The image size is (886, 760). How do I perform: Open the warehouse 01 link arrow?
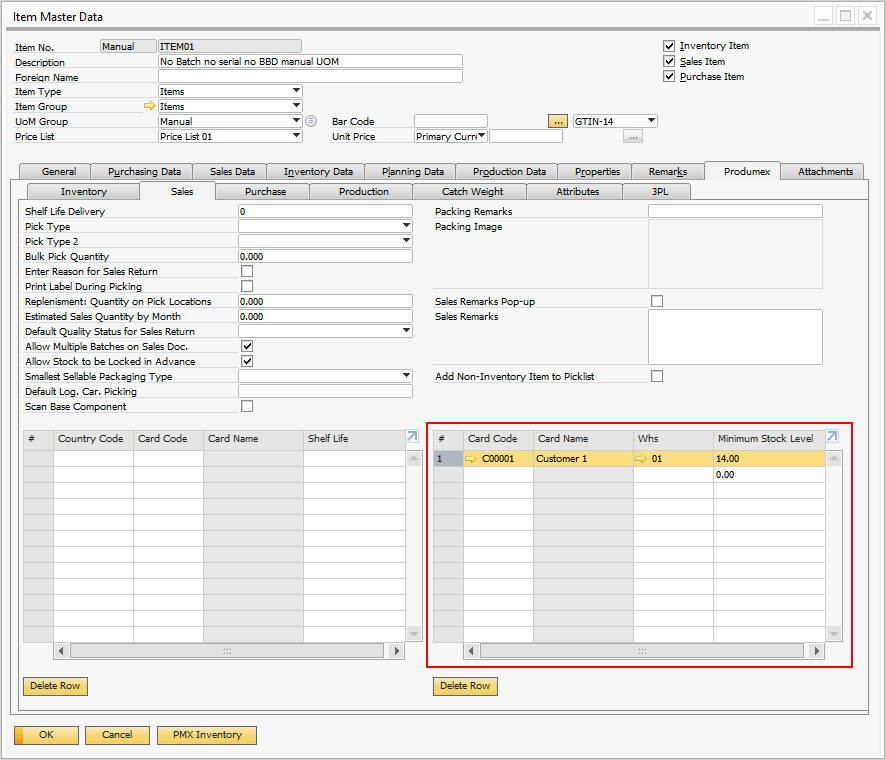click(x=642, y=459)
